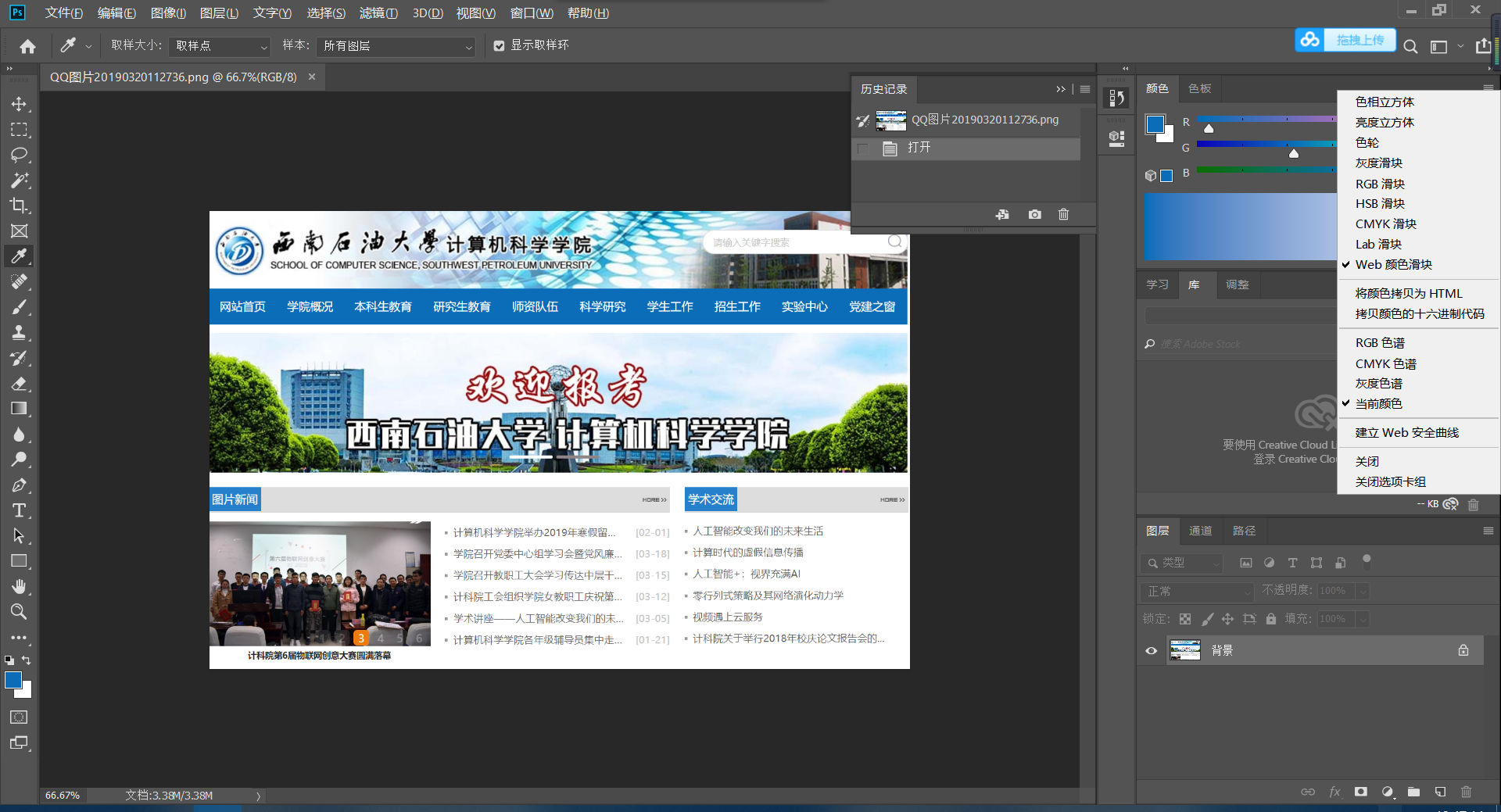Select the Zoom tool

19,611
